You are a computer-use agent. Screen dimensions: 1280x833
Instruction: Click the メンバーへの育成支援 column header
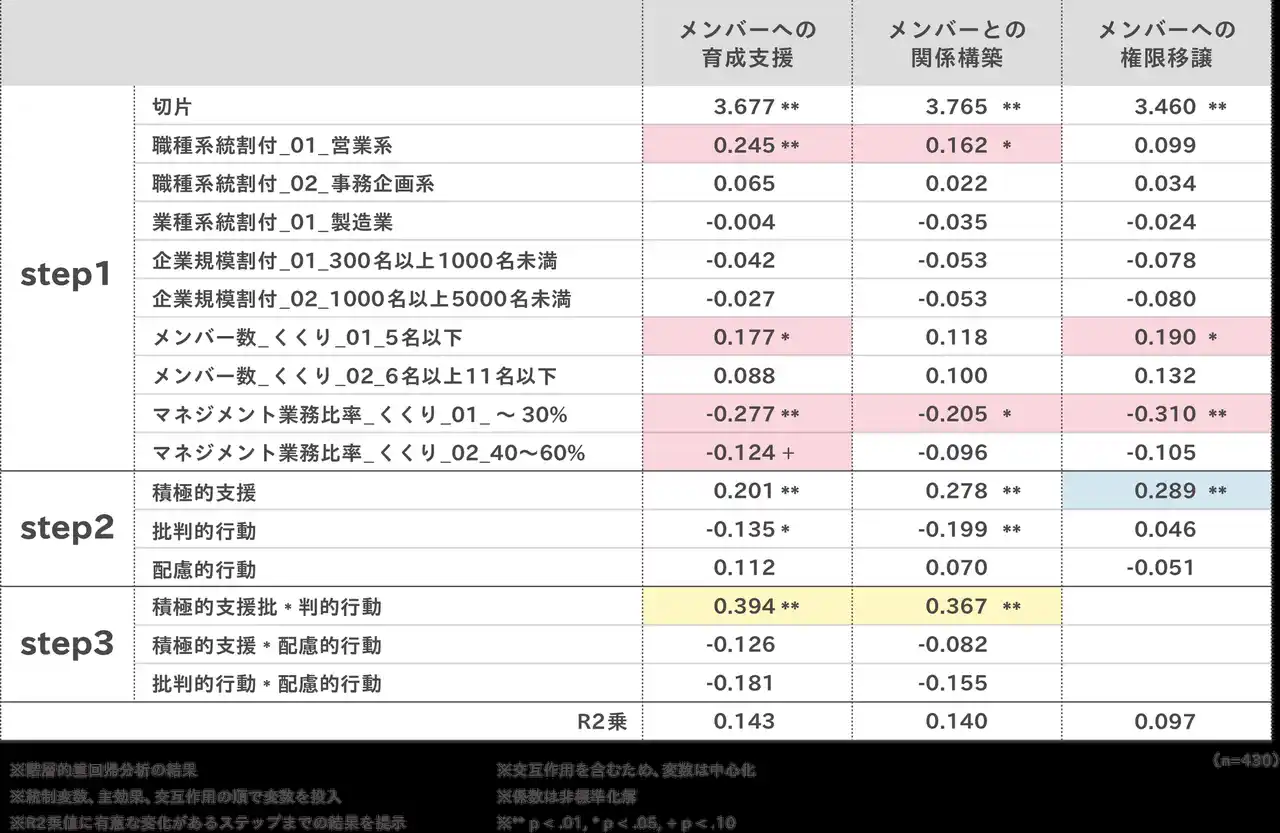pos(747,44)
